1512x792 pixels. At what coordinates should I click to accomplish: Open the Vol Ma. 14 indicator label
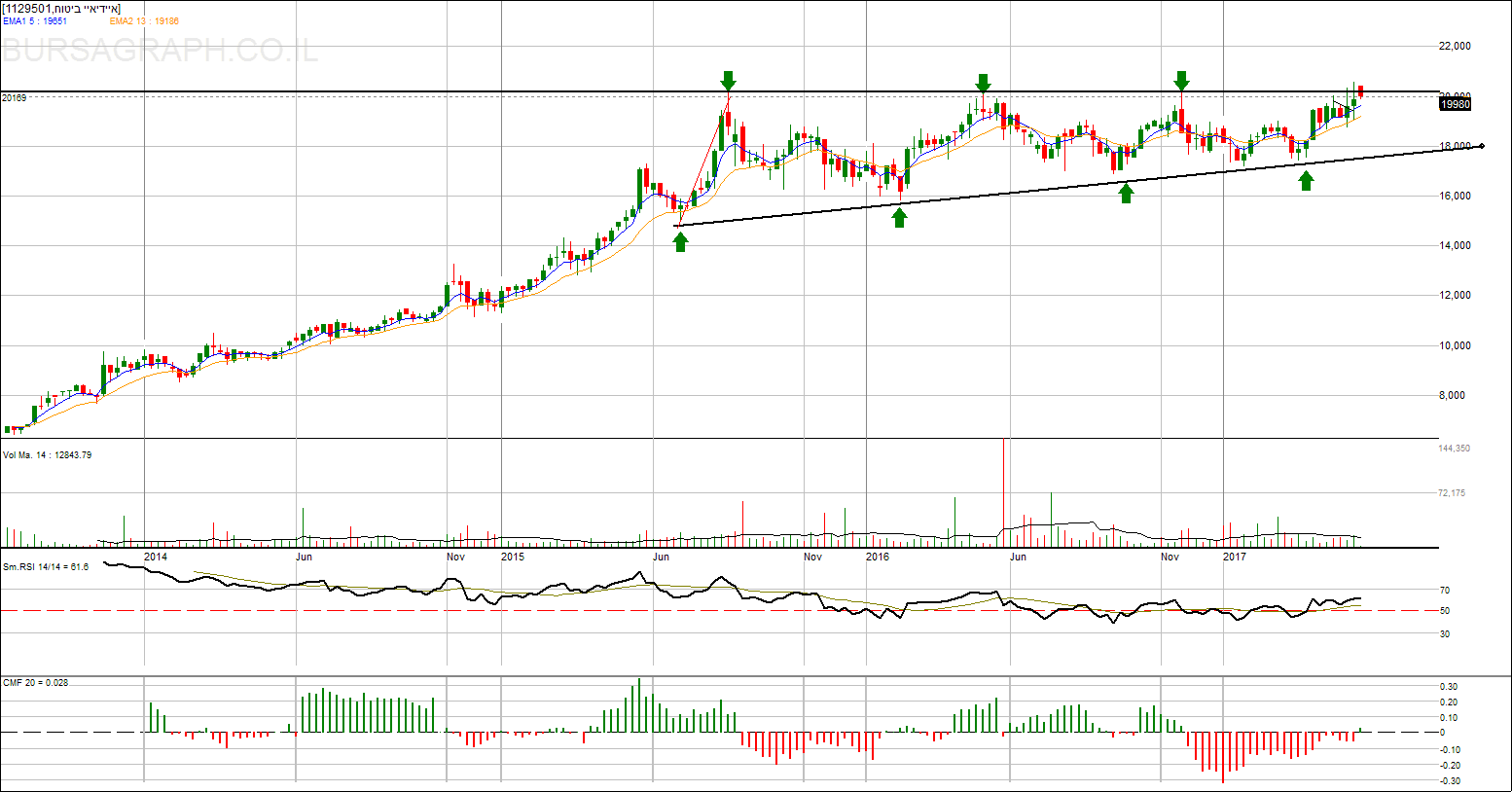[x=47, y=454]
